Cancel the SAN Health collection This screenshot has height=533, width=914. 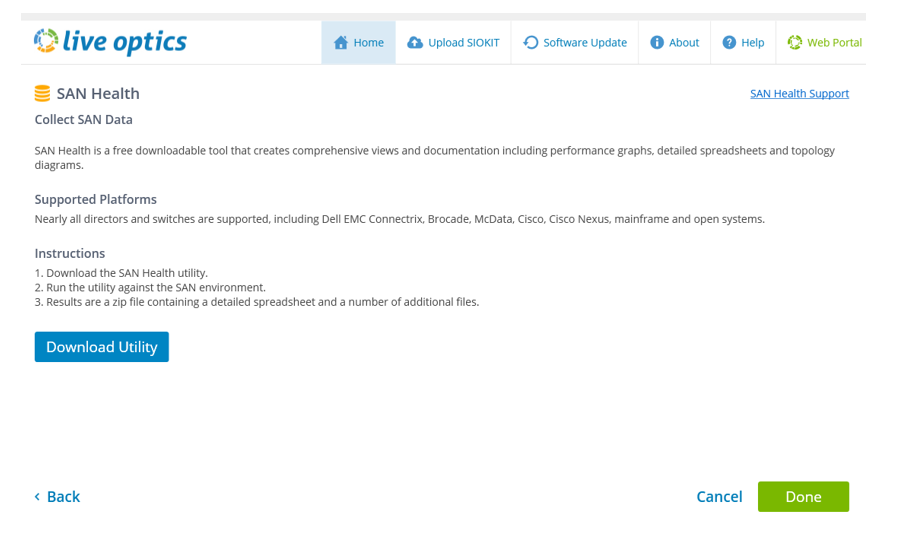(719, 497)
